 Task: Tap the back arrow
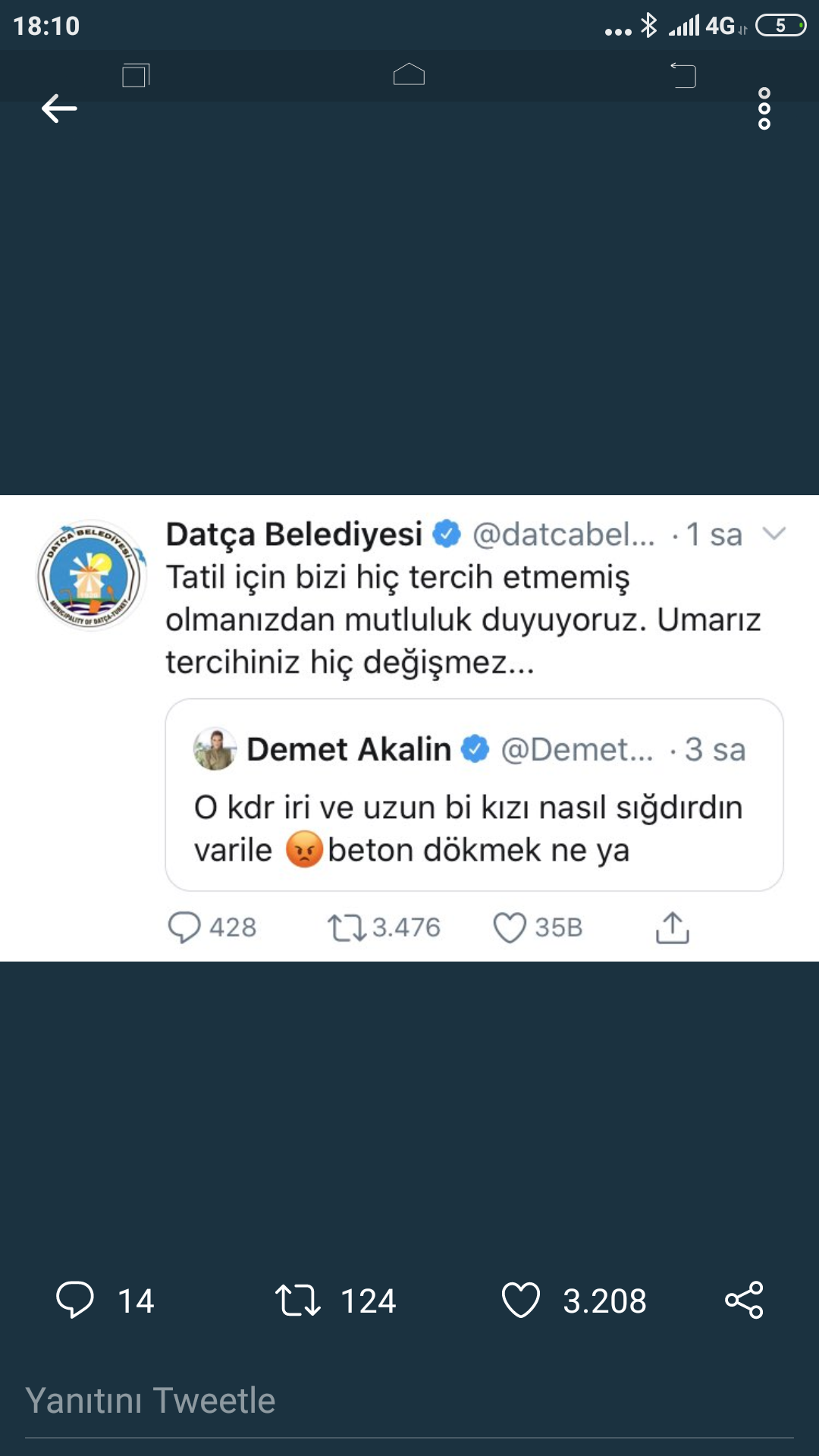click(59, 108)
